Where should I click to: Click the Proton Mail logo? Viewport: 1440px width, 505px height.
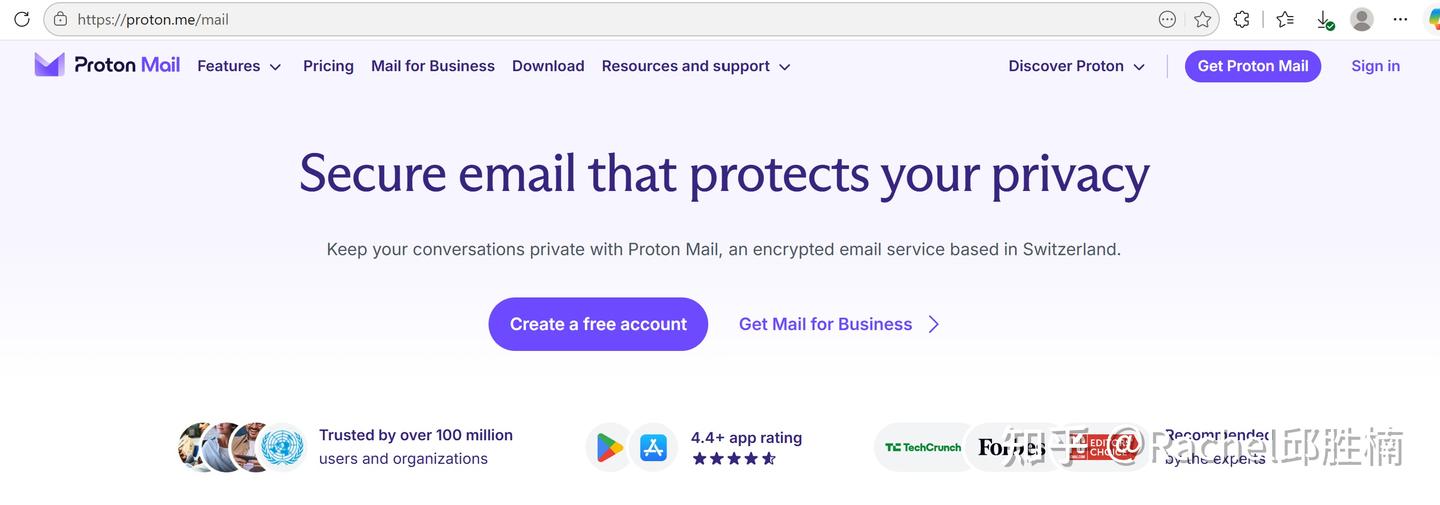(107, 65)
